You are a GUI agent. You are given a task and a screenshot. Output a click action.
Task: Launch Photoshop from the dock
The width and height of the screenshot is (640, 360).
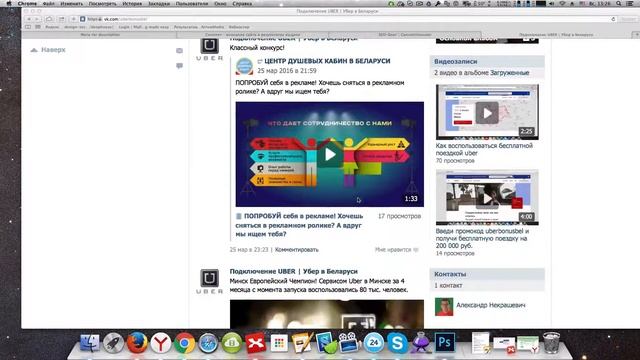[444, 343]
